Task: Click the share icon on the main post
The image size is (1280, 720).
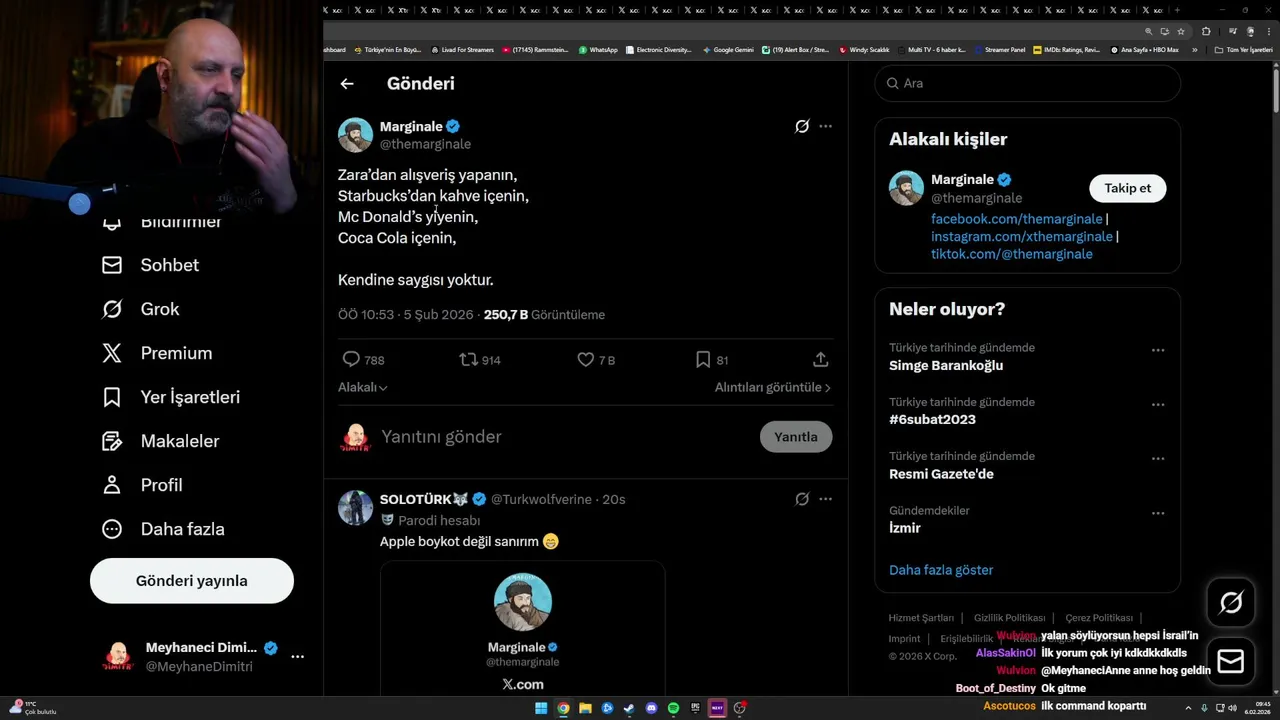Action: 820,360
